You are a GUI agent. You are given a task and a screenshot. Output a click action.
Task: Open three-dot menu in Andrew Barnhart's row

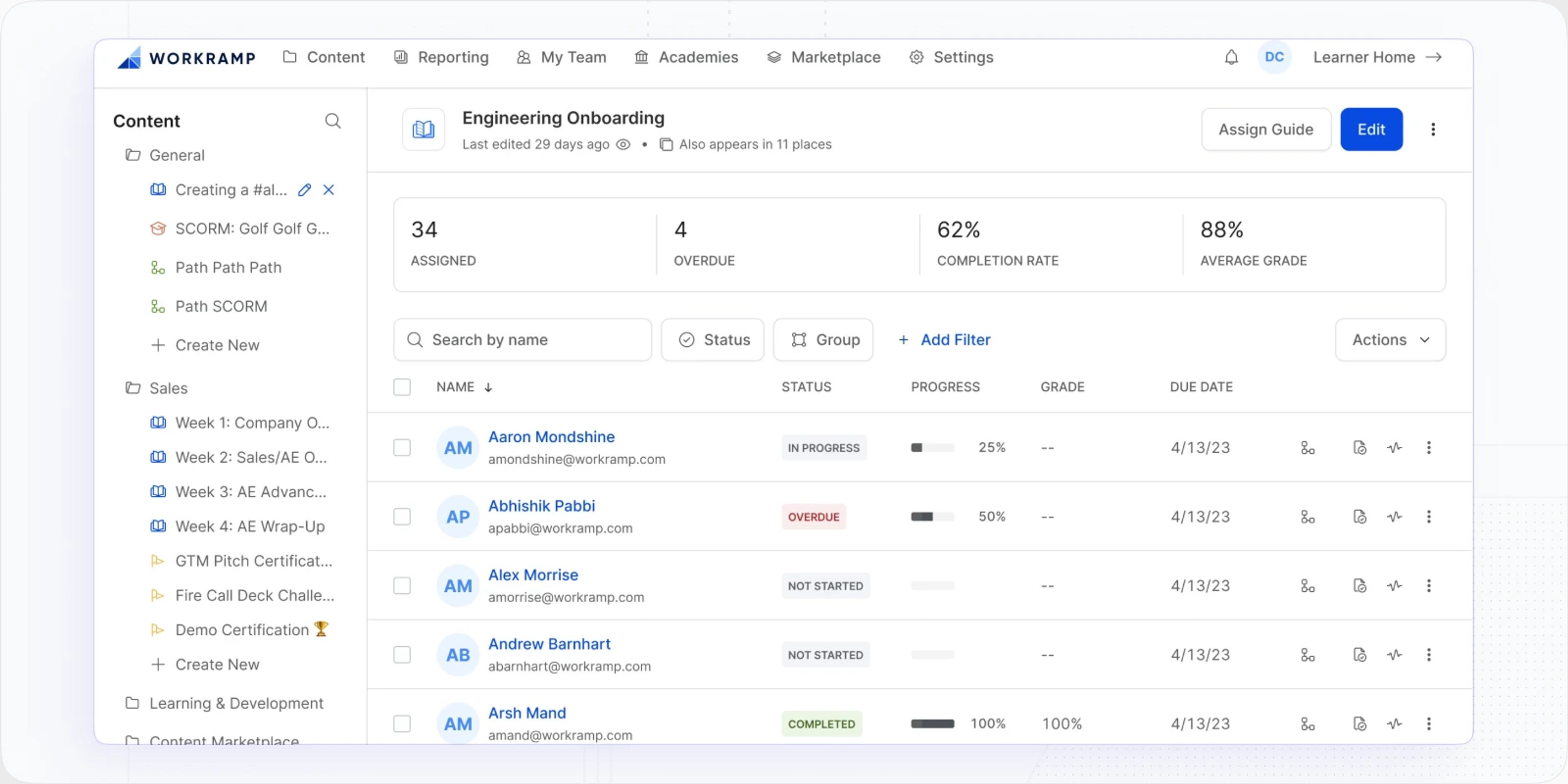click(1429, 655)
